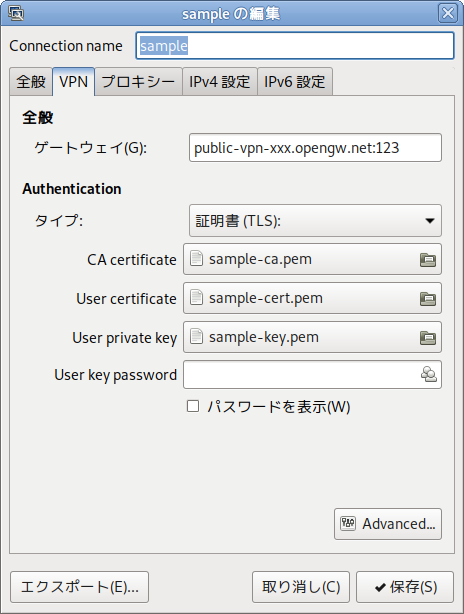
Task: Choose the sample-cert.pem user certificate button
Action: pyautogui.click(x=312, y=298)
